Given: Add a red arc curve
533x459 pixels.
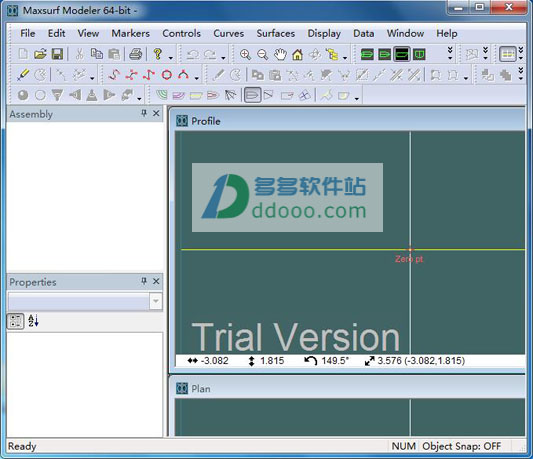Looking at the screenshot, I should (184, 75).
